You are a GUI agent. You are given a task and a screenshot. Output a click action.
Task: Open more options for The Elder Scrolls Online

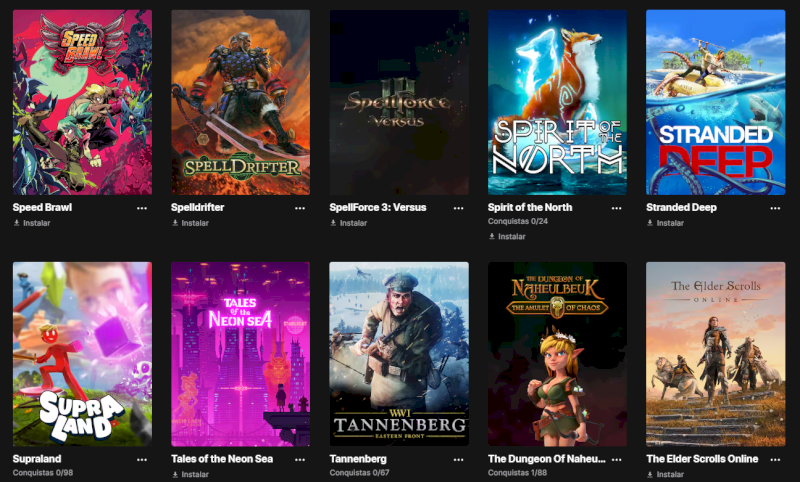776,460
